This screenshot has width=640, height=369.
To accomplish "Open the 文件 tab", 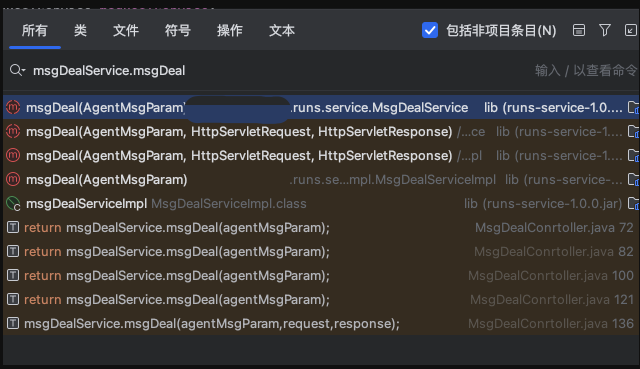I will [x=126, y=31].
